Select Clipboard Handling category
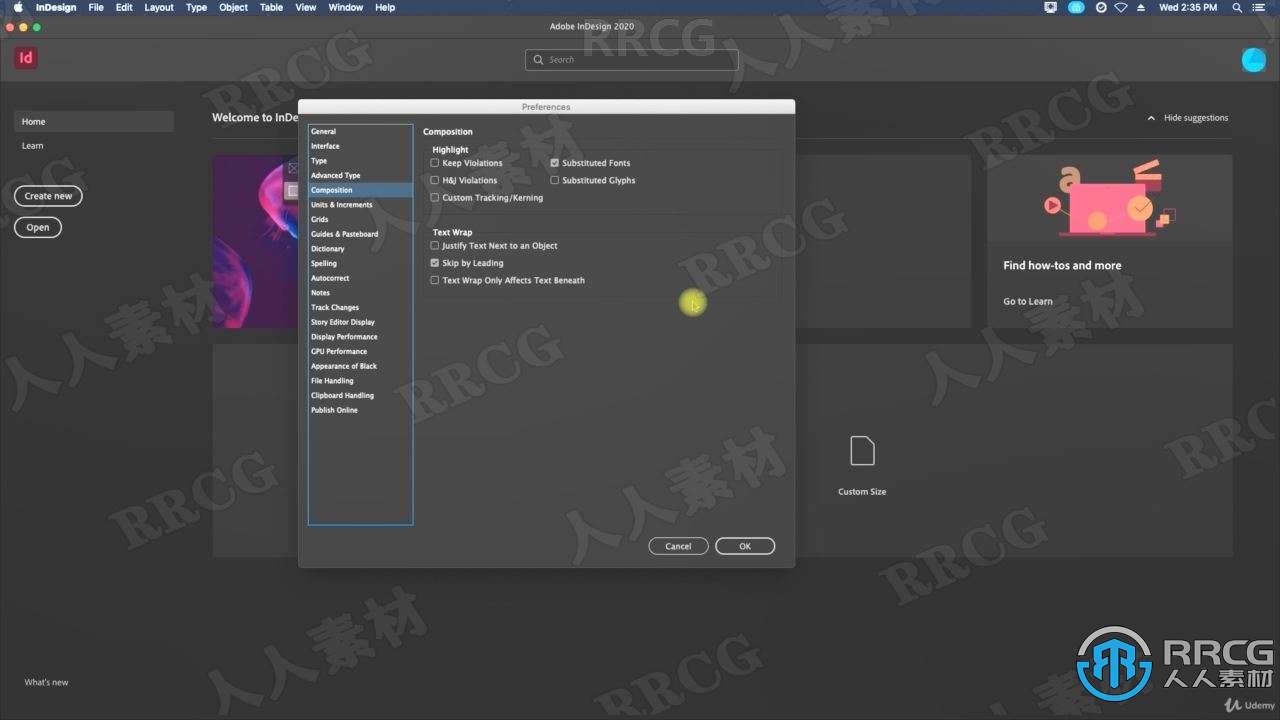The width and height of the screenshot is (1280, 720). click(360, 396)
